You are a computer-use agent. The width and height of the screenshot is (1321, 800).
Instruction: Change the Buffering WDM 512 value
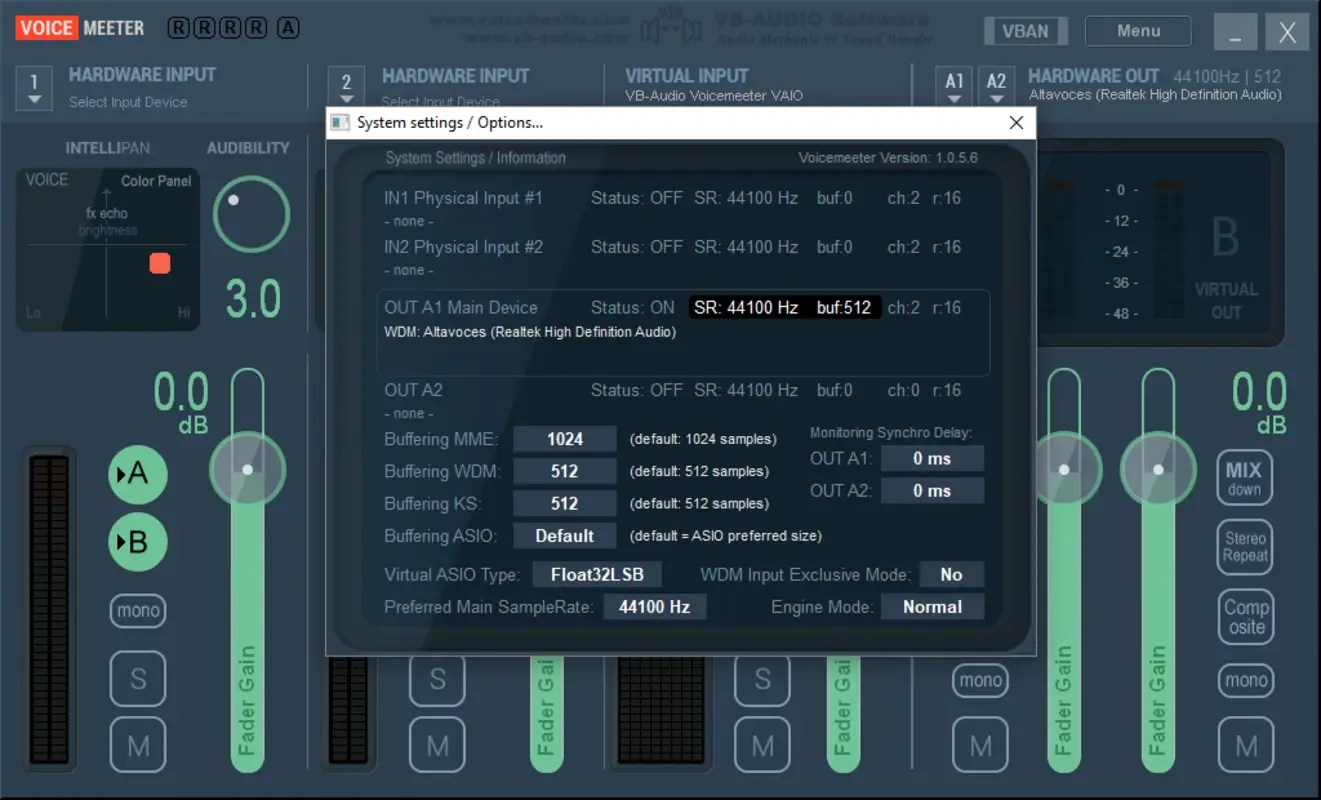[x=565, y=470]
